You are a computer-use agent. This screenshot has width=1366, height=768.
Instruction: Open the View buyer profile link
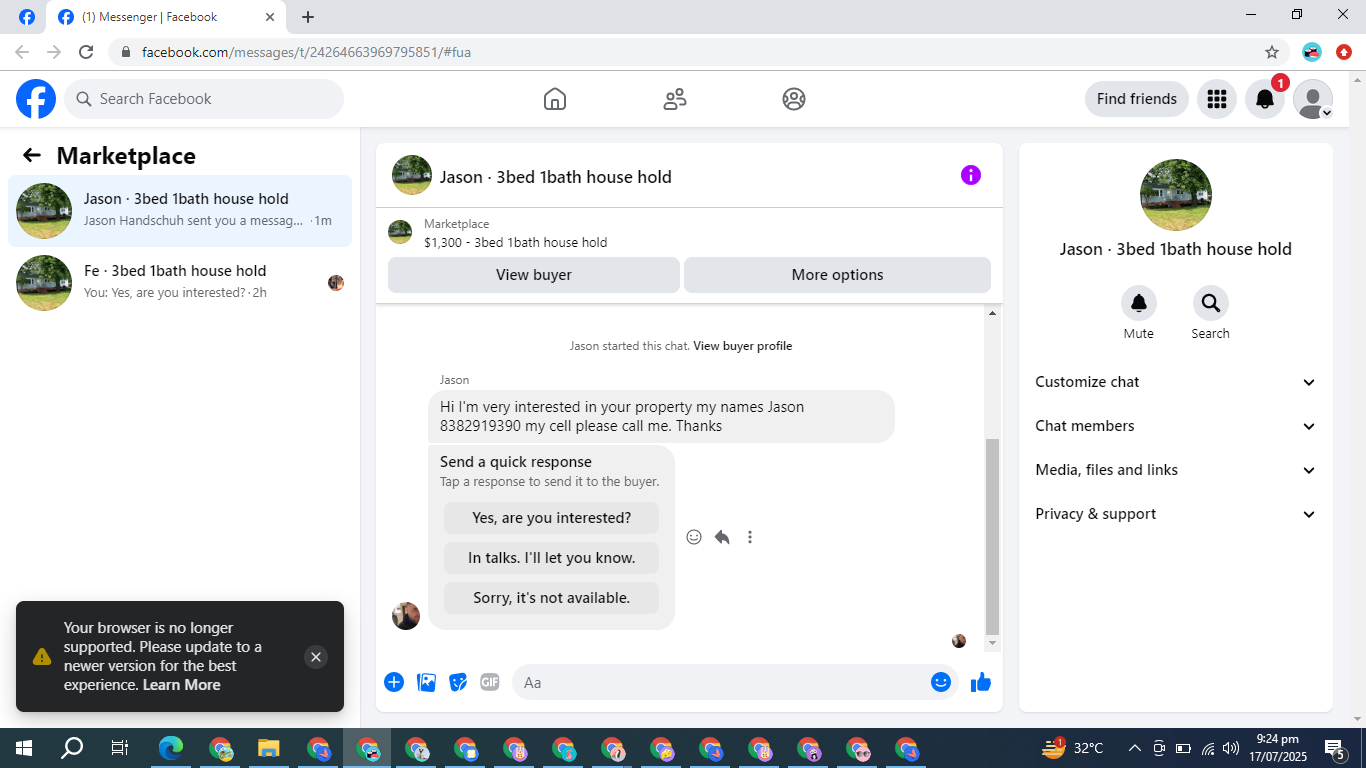tap(743, 346)
